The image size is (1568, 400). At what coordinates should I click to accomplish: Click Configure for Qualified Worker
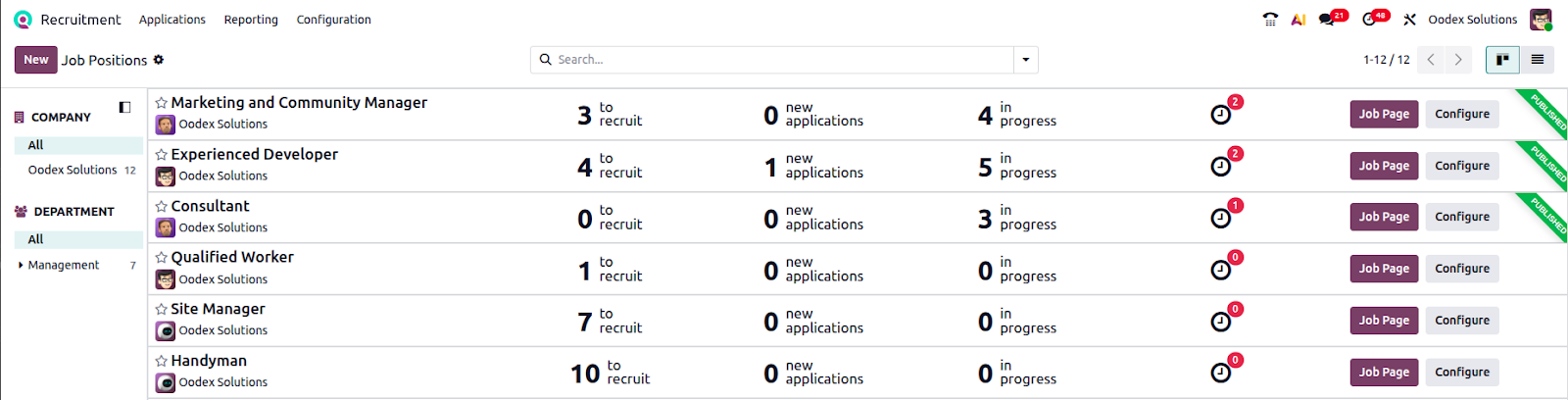[1461, 269]
